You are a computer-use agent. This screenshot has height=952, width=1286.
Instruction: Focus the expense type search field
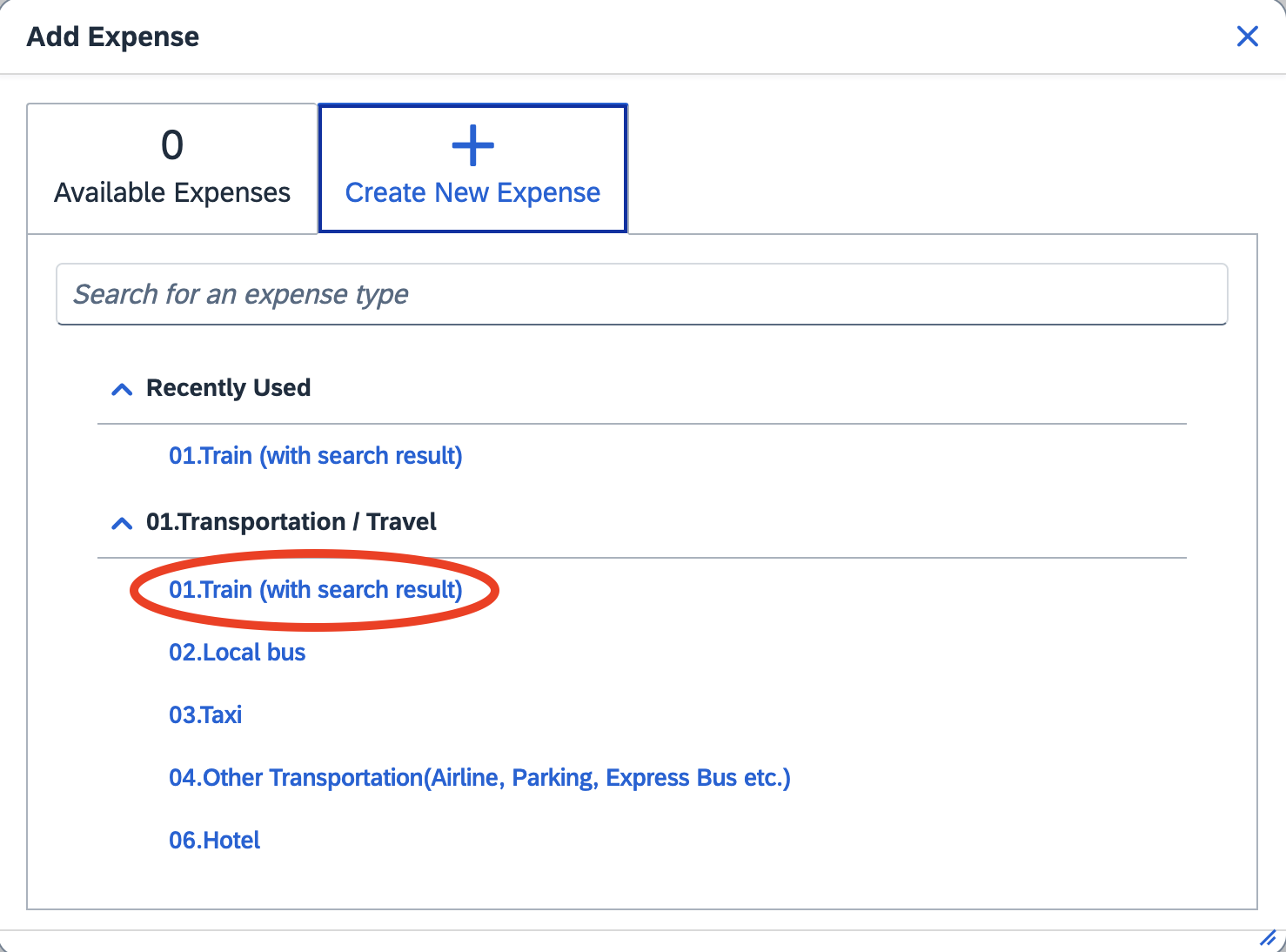[641, 294]
